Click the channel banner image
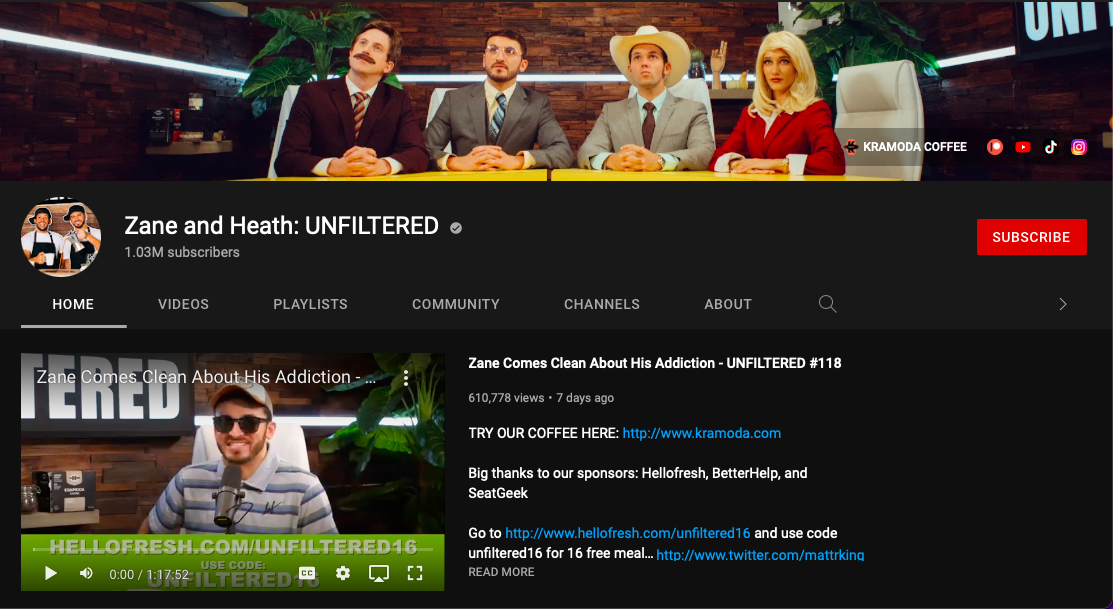Screen dimensions: 1113x609 556,90
